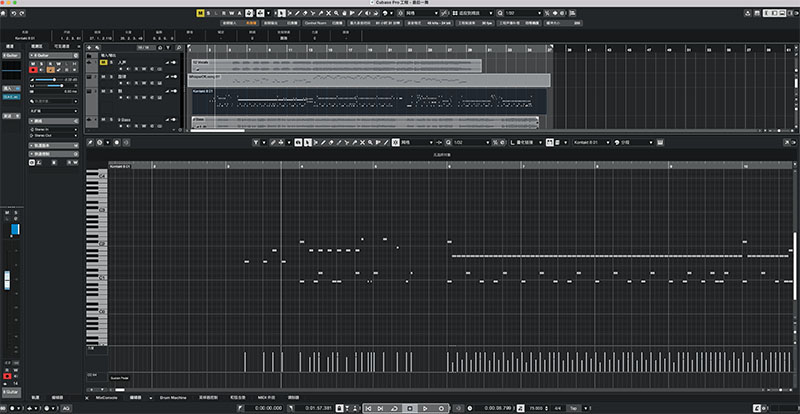Click the redo arrow in top toolbar
This screenshot has width=800, height=414.
[21, 13]
